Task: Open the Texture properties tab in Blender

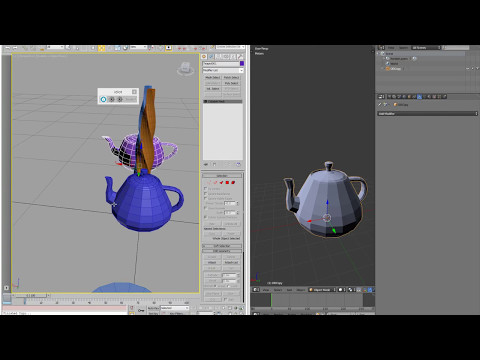Action: click(x=434, y=97)
